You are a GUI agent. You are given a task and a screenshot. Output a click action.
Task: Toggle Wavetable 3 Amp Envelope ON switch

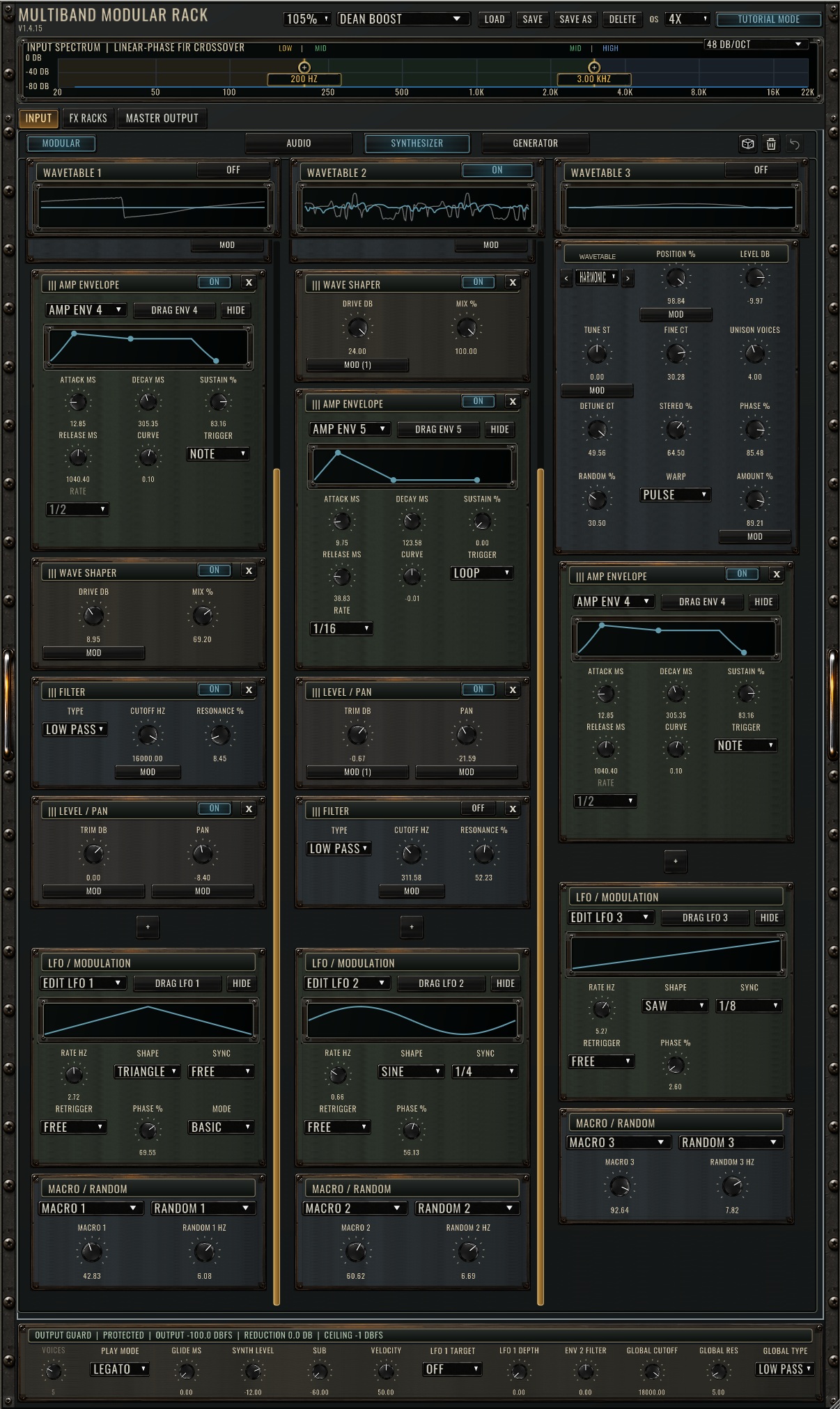pyautogui.click(x=742, y=574)
